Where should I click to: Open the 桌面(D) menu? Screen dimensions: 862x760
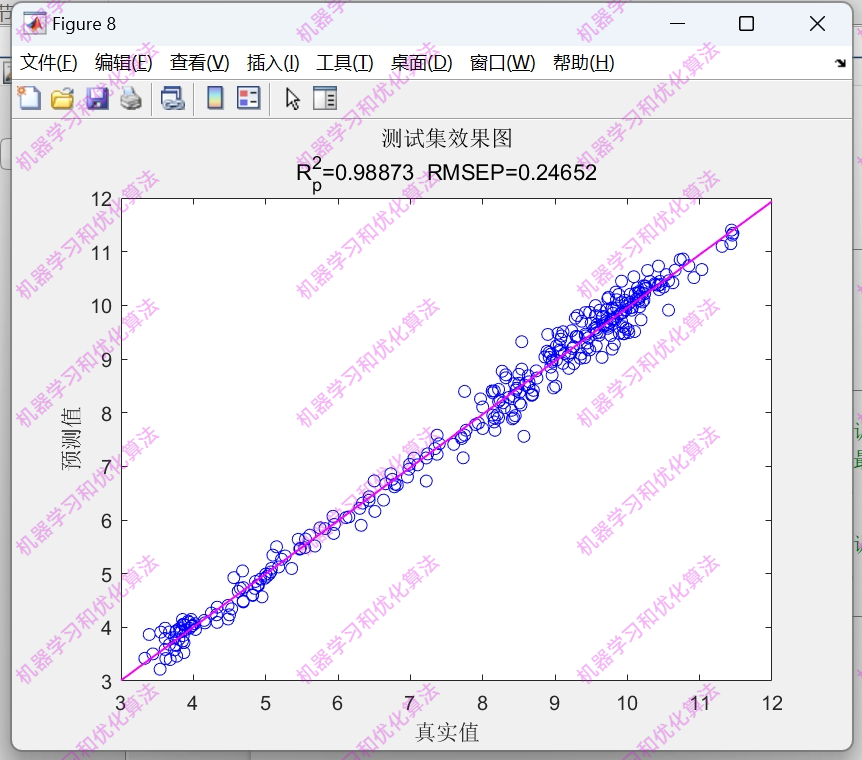tap(422, 63)
